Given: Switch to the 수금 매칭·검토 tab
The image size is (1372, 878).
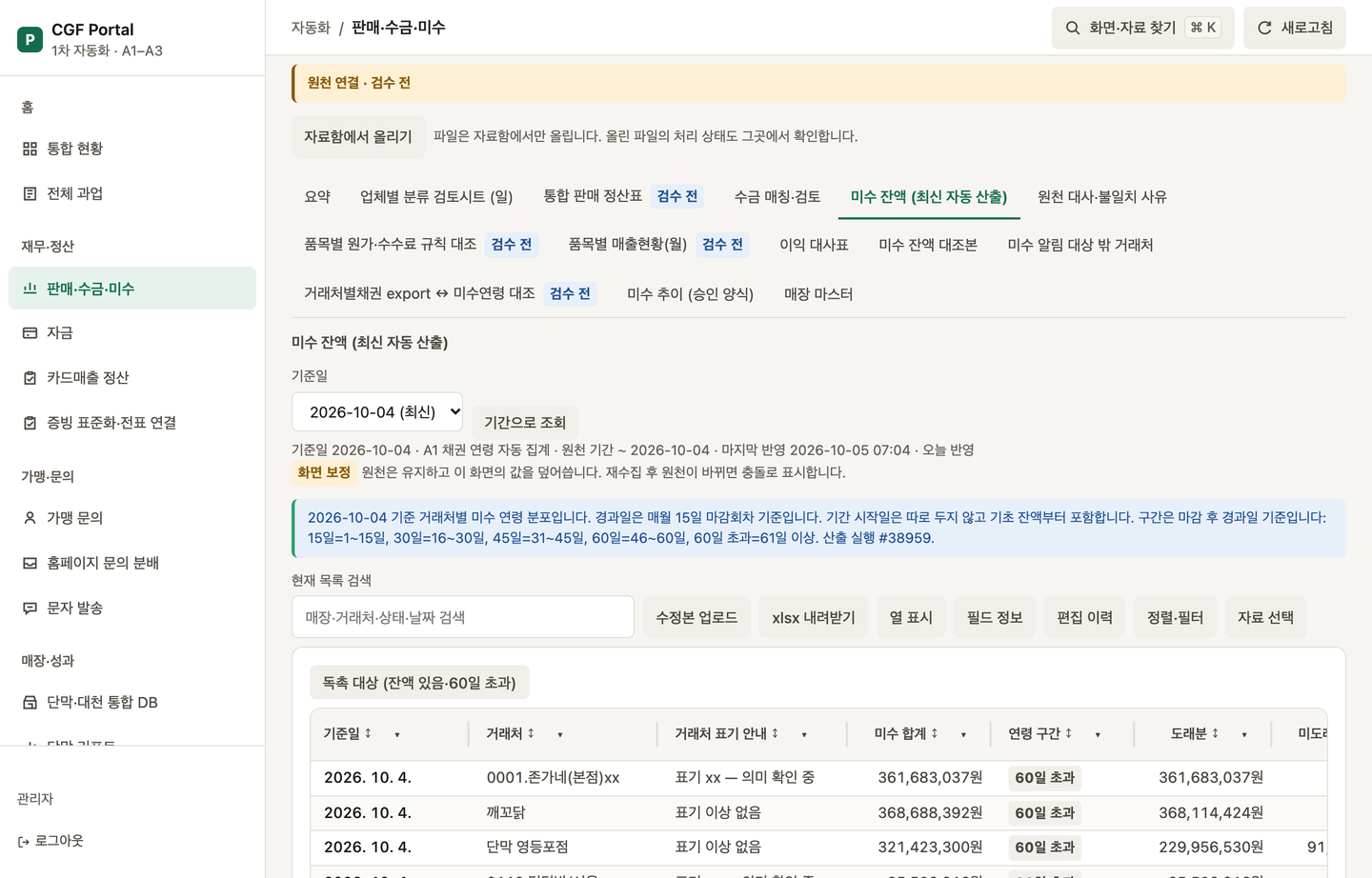Looking at the screenshot, I should (x=777, y=196).
